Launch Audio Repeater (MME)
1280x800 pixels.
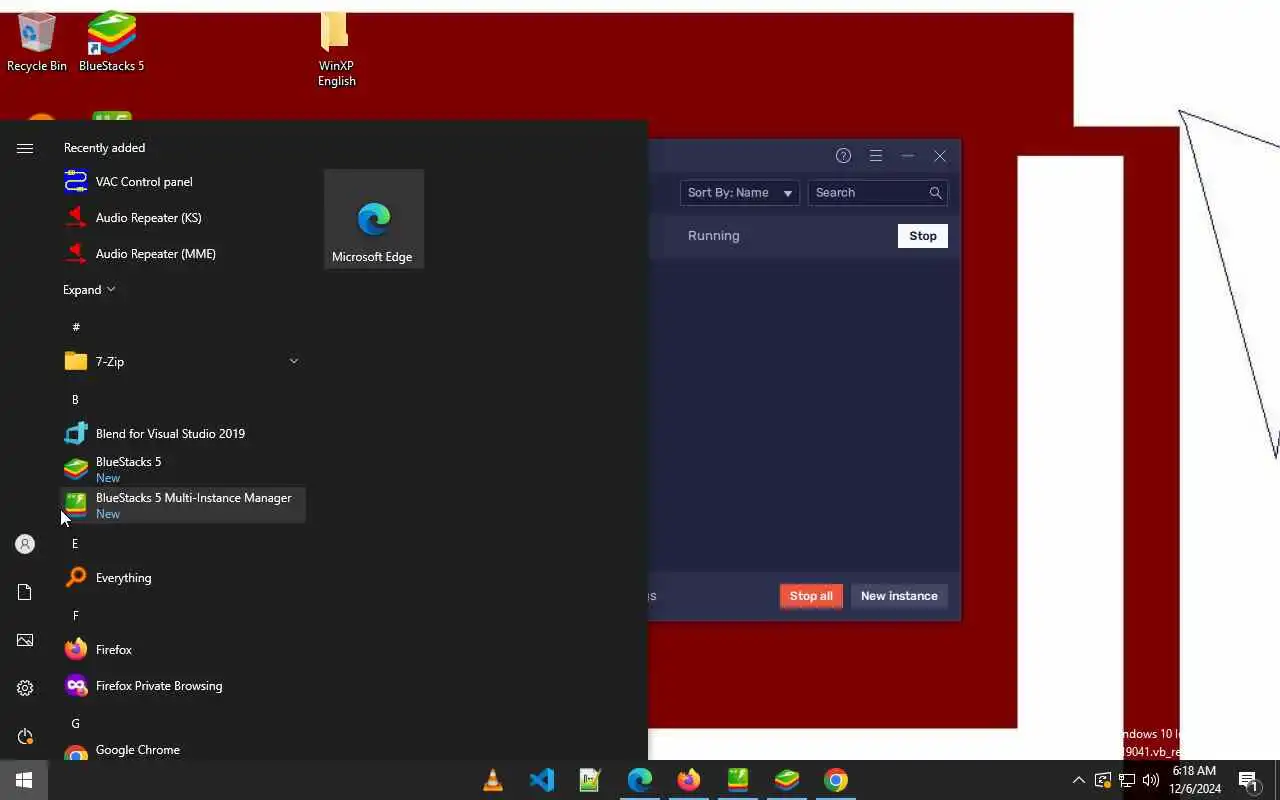182,254
